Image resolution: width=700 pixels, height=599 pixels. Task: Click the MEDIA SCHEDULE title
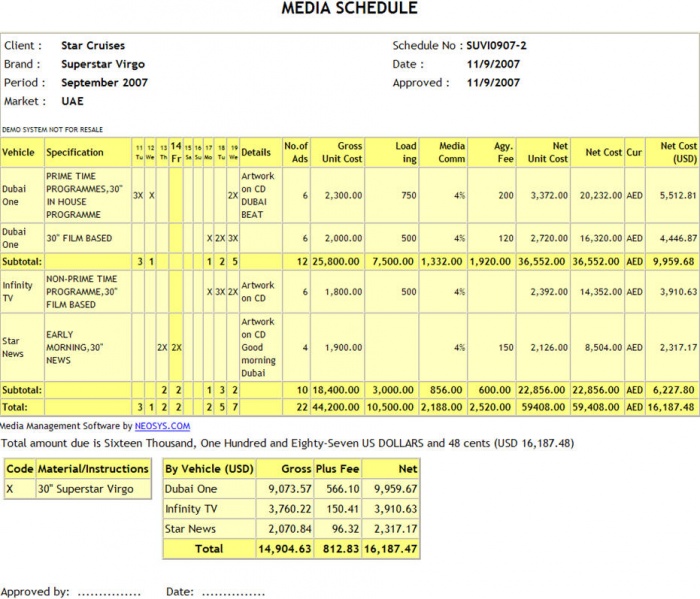point(350,8)
